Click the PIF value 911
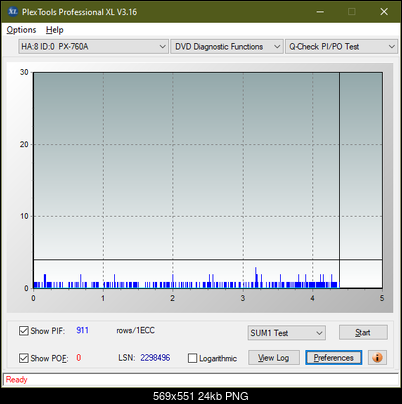Screen dimensions: 402x404 point(83,330)
